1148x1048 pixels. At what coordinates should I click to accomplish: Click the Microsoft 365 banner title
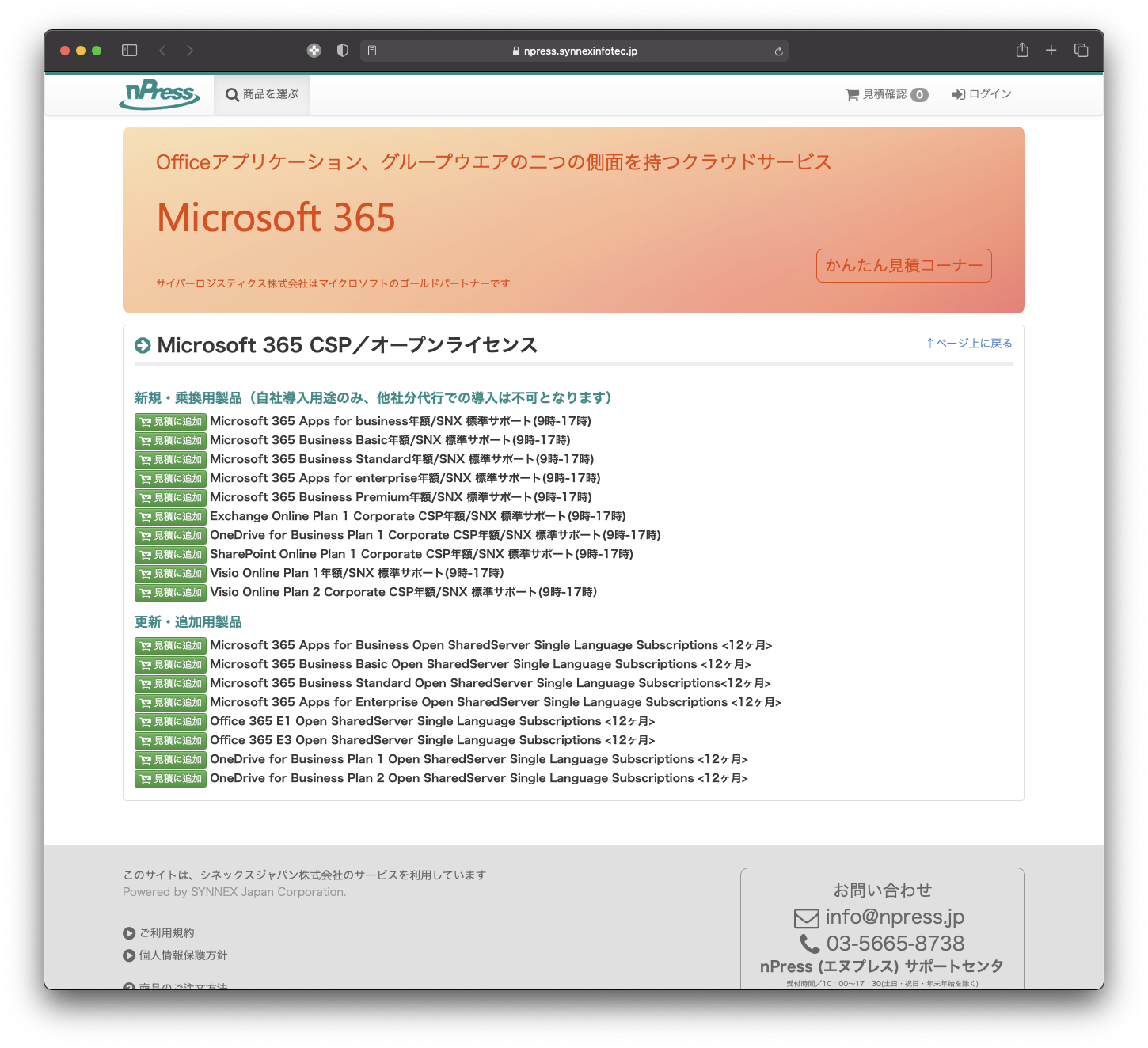(x=276, y=218)
